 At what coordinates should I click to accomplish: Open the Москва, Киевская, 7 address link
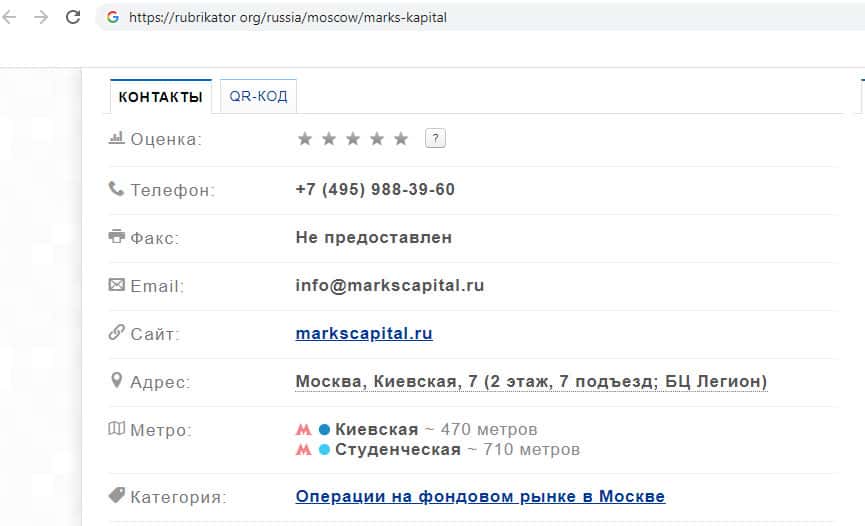pos(531,381)
